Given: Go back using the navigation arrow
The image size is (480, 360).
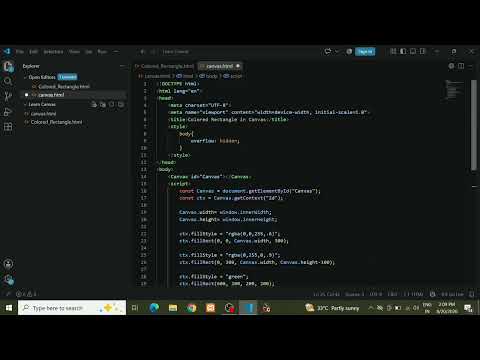Looking at the screenshot, I should (142, 52).
